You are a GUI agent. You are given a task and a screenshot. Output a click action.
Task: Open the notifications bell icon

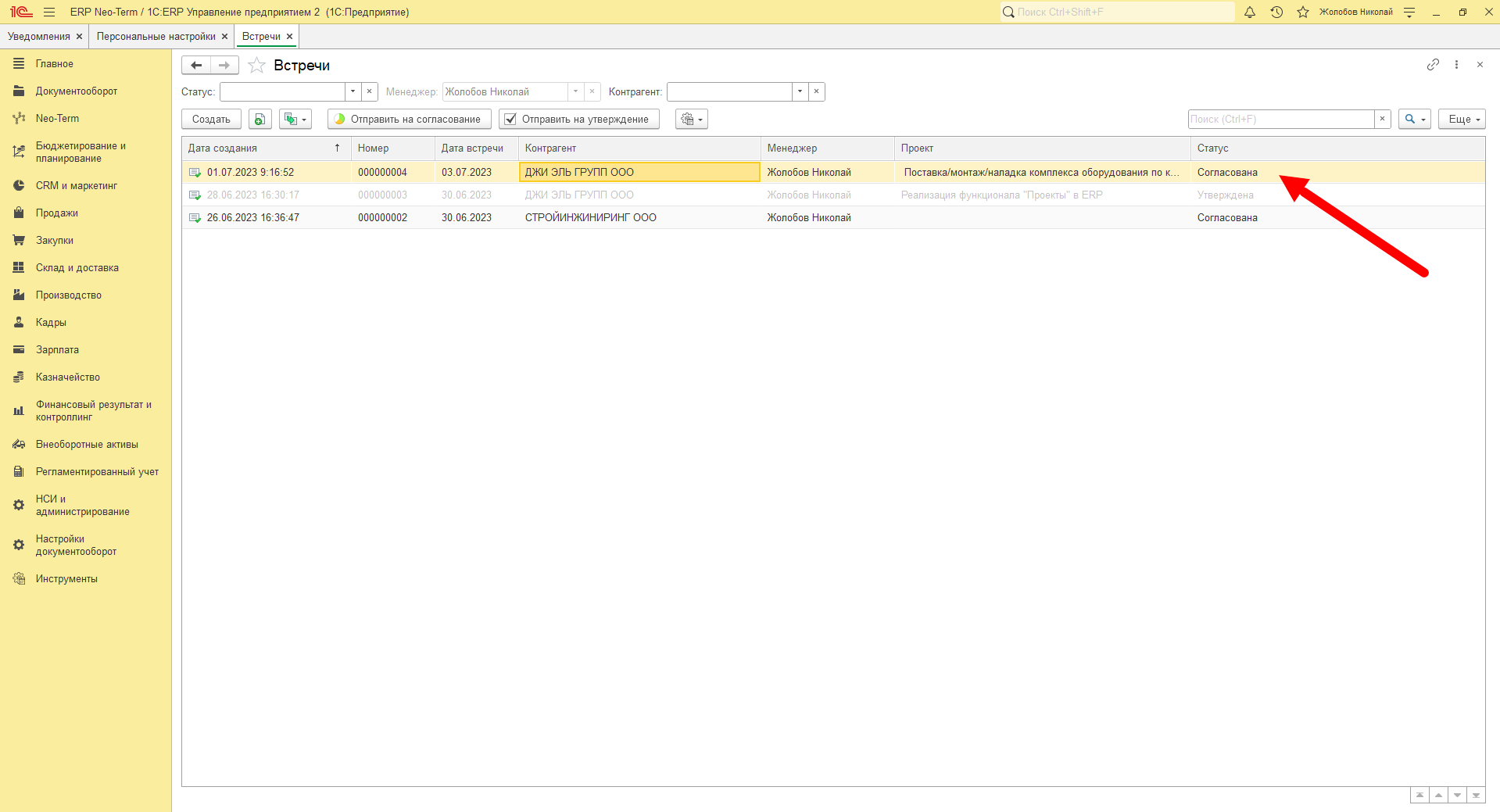click(1250, 12)
